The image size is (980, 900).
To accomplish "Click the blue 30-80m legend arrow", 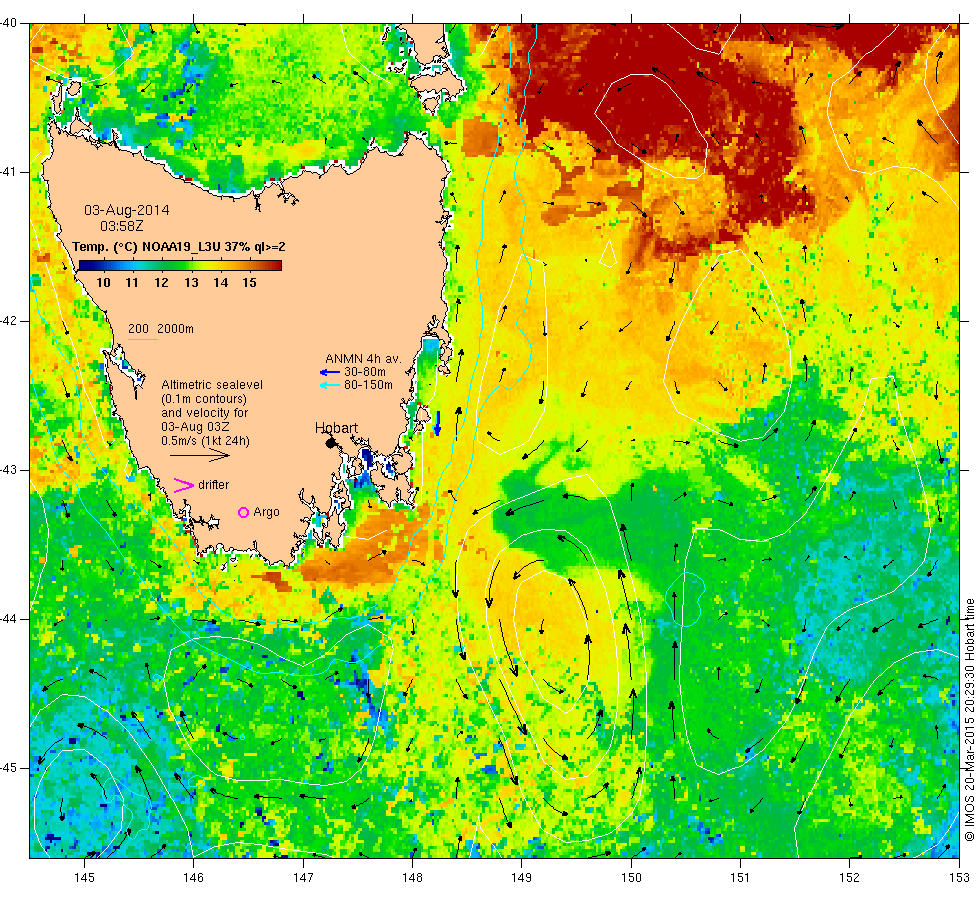I will (x=330, y=372).
